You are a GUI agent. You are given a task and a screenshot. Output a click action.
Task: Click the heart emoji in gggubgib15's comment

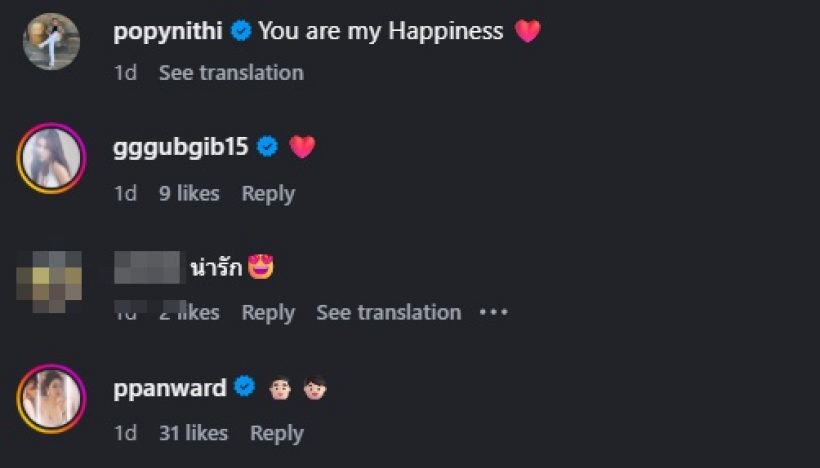tap(302, 147)
